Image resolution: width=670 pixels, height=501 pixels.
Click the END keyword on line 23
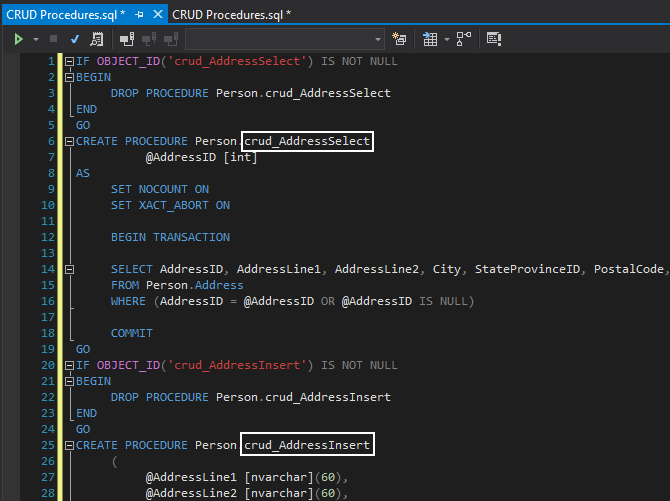[x=86, y=413]
